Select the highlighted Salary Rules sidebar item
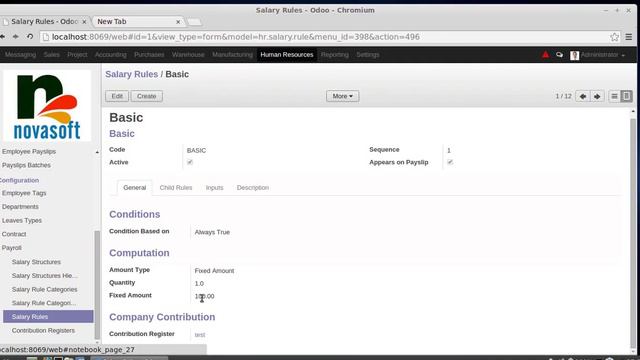640x360 pixels. coord(48,317)
